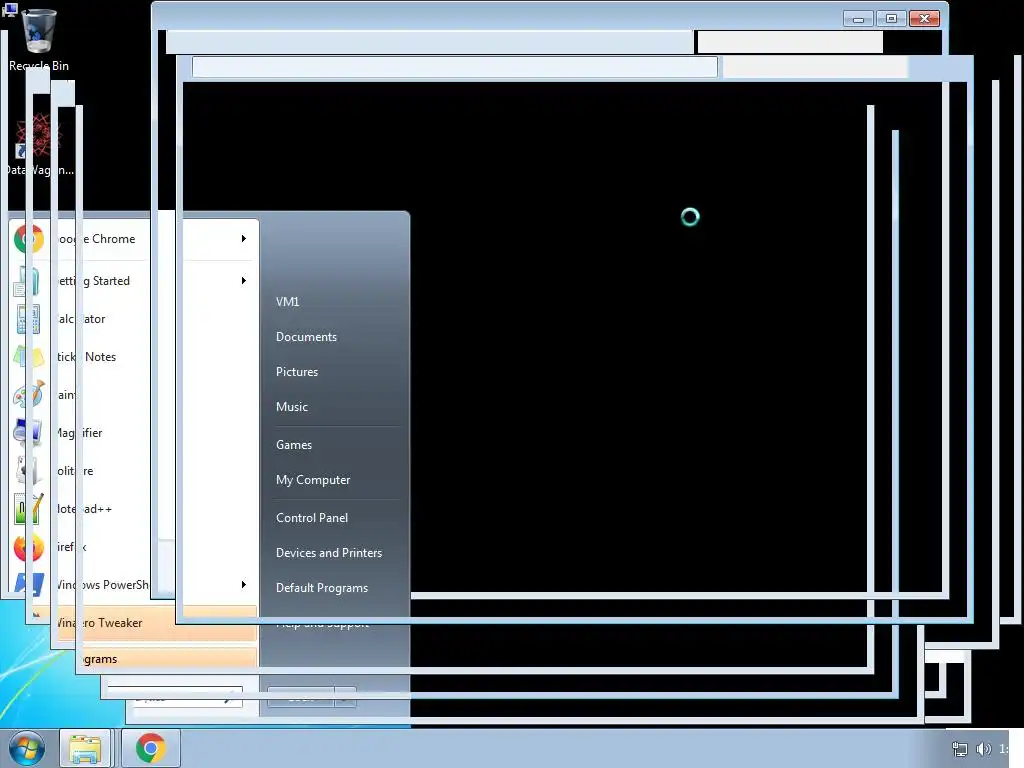Click the front window's address bar

point(455,67)
